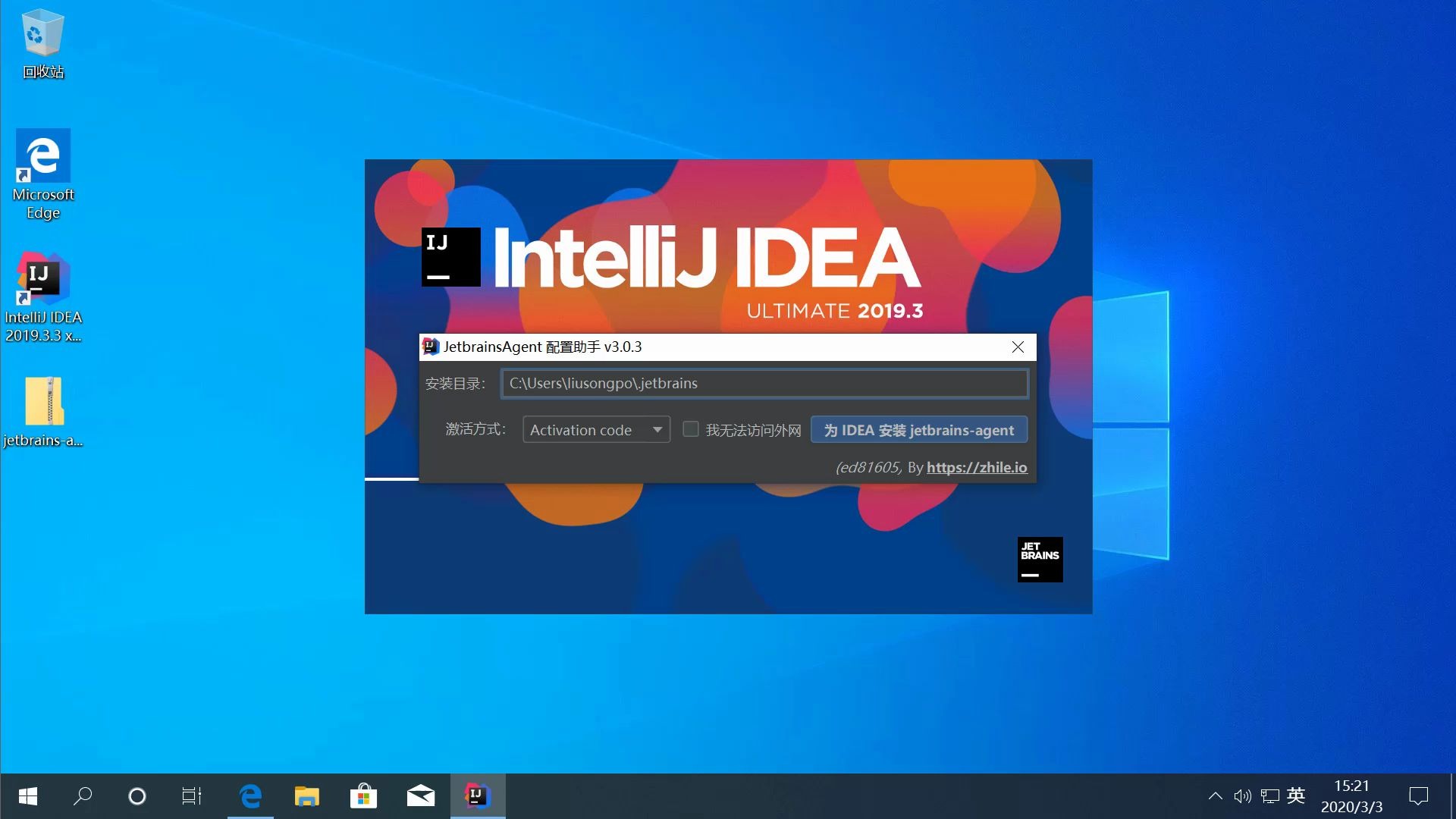Focus the 安装目录 path input field

pyautogui.click(x=764, y=383)
